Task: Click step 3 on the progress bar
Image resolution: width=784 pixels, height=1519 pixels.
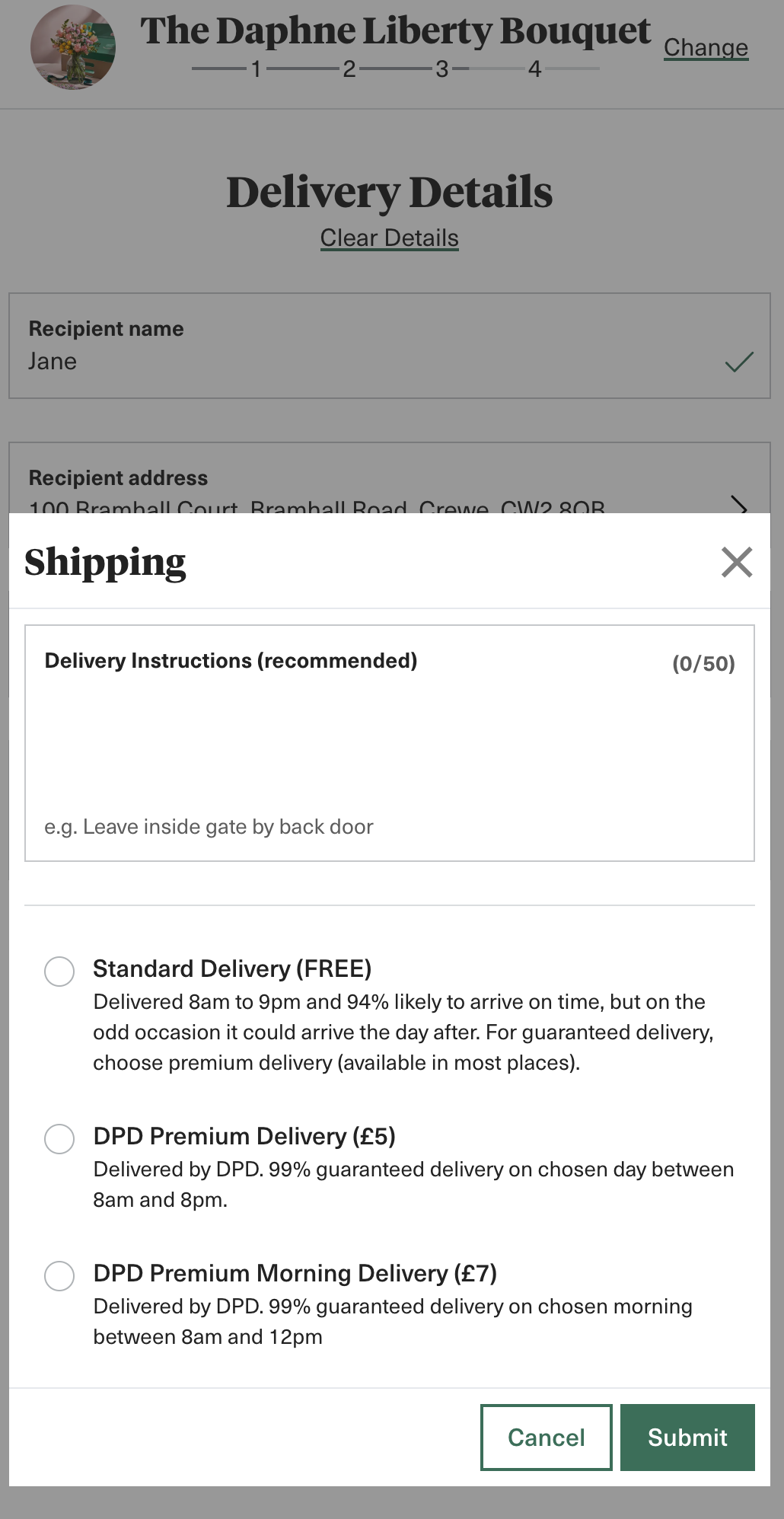Action: pyautogui.click(x=442, y=67)
